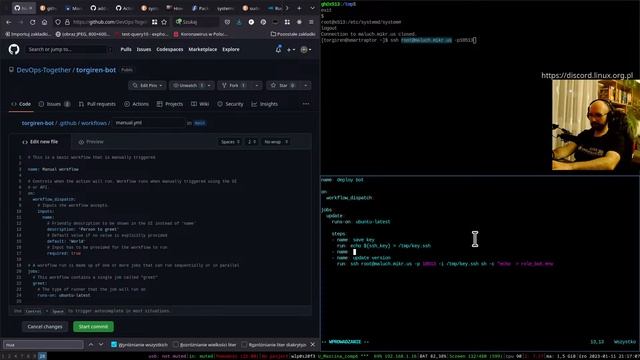This screenshot has height=360, width=640.
Task: Toggle 'Wyróżnianie wszystkich' checkbox
Action: [x=114, y=344]
